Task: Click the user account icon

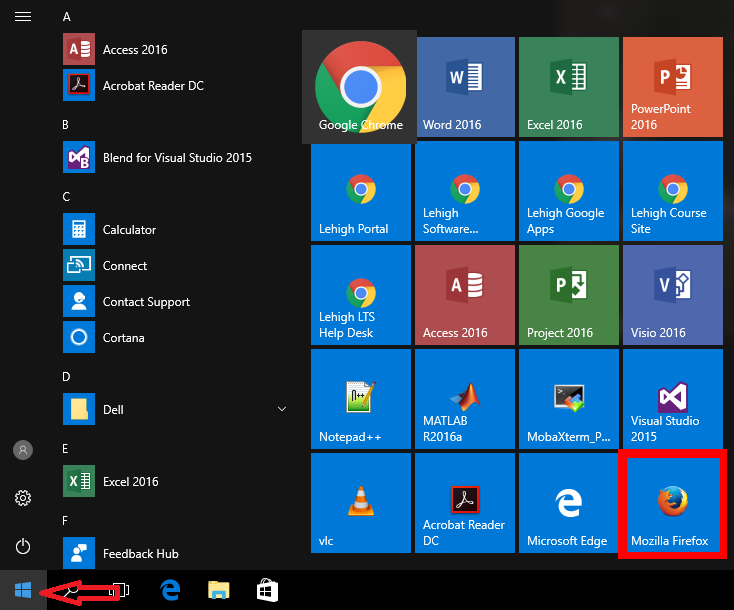Action: (x=23, y=450)
